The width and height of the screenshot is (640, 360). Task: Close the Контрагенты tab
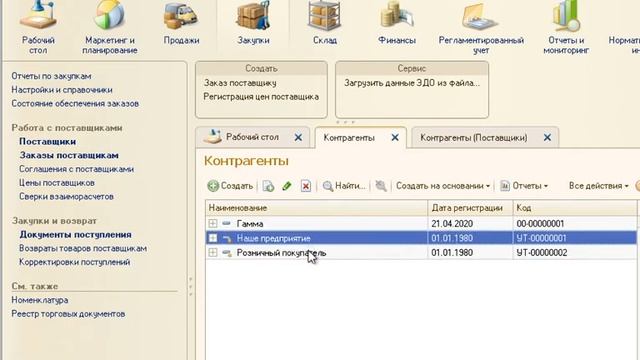pyautogui.click(x=395, y=138)
